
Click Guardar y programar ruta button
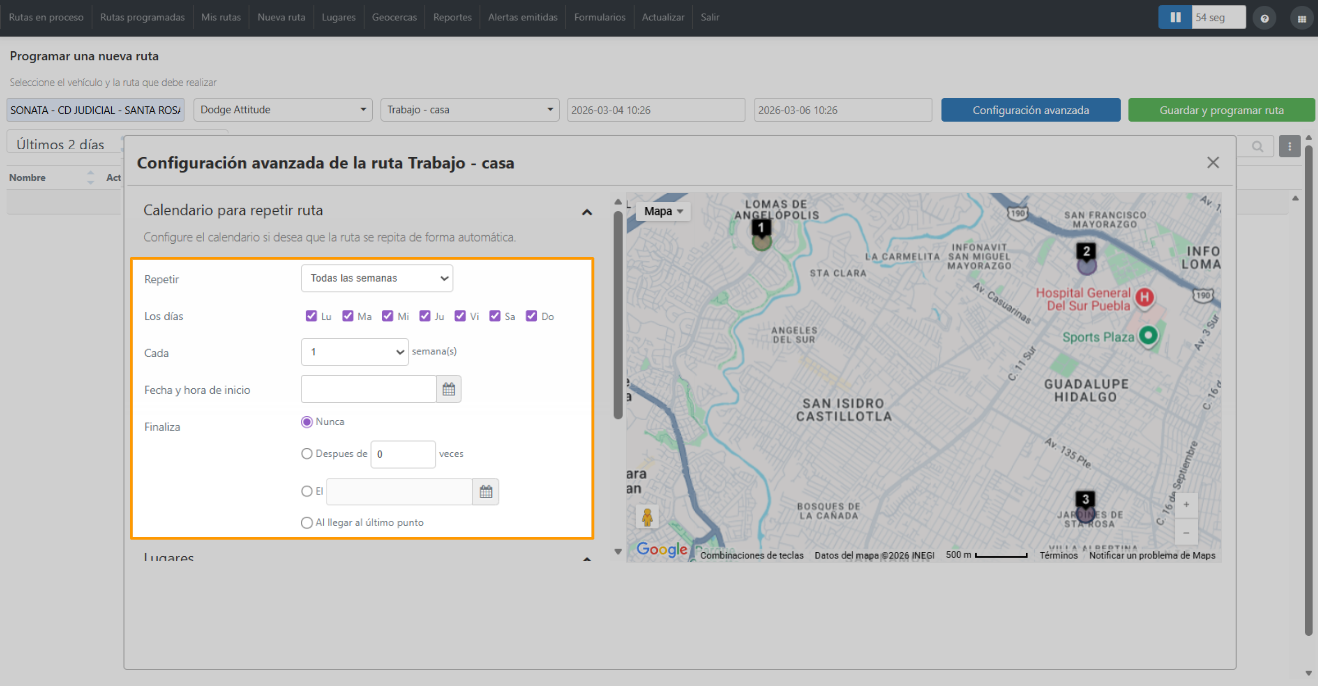click(x=1222, y=110)
